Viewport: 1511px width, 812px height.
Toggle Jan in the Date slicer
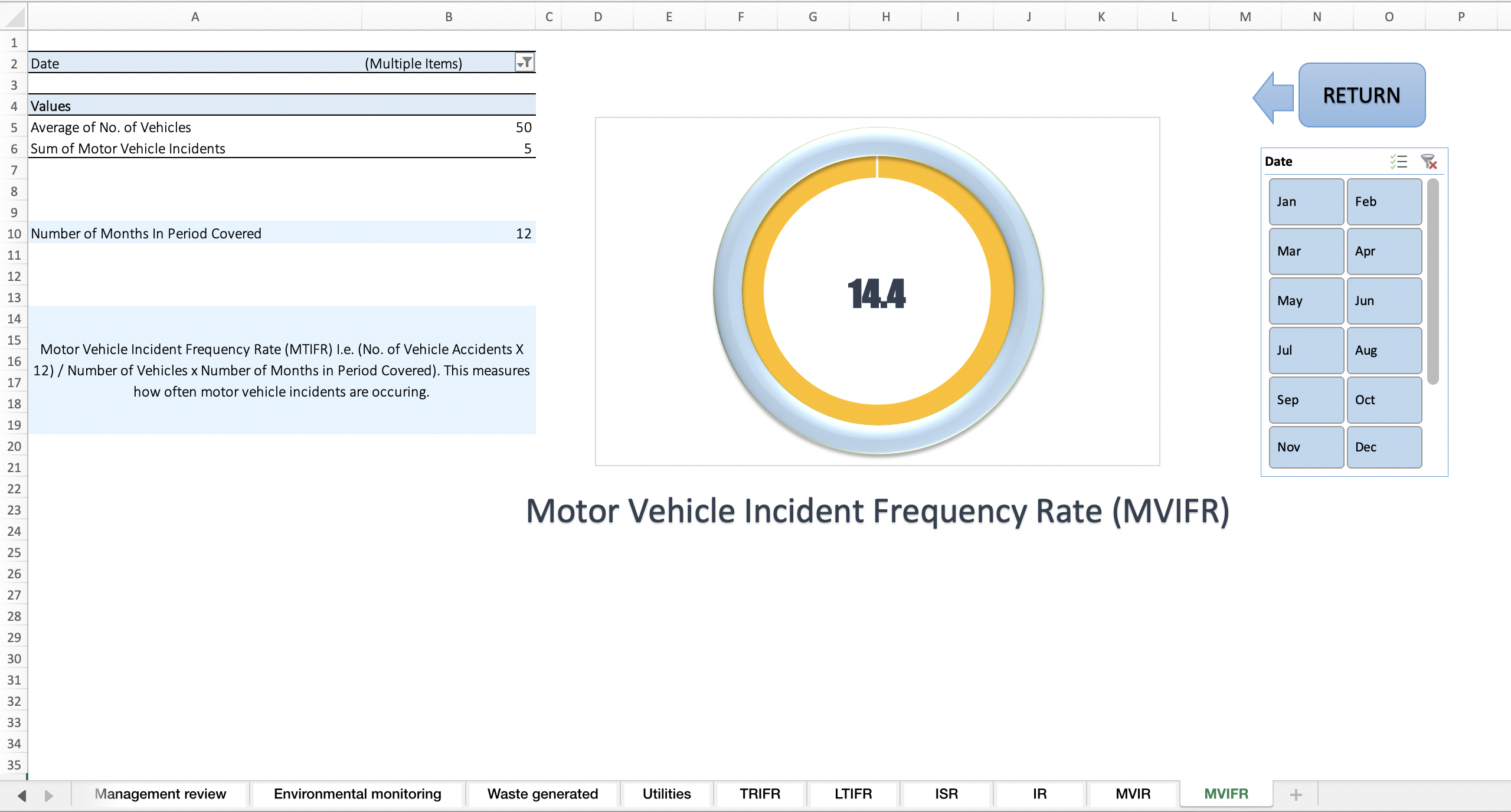click(1306, 201)
